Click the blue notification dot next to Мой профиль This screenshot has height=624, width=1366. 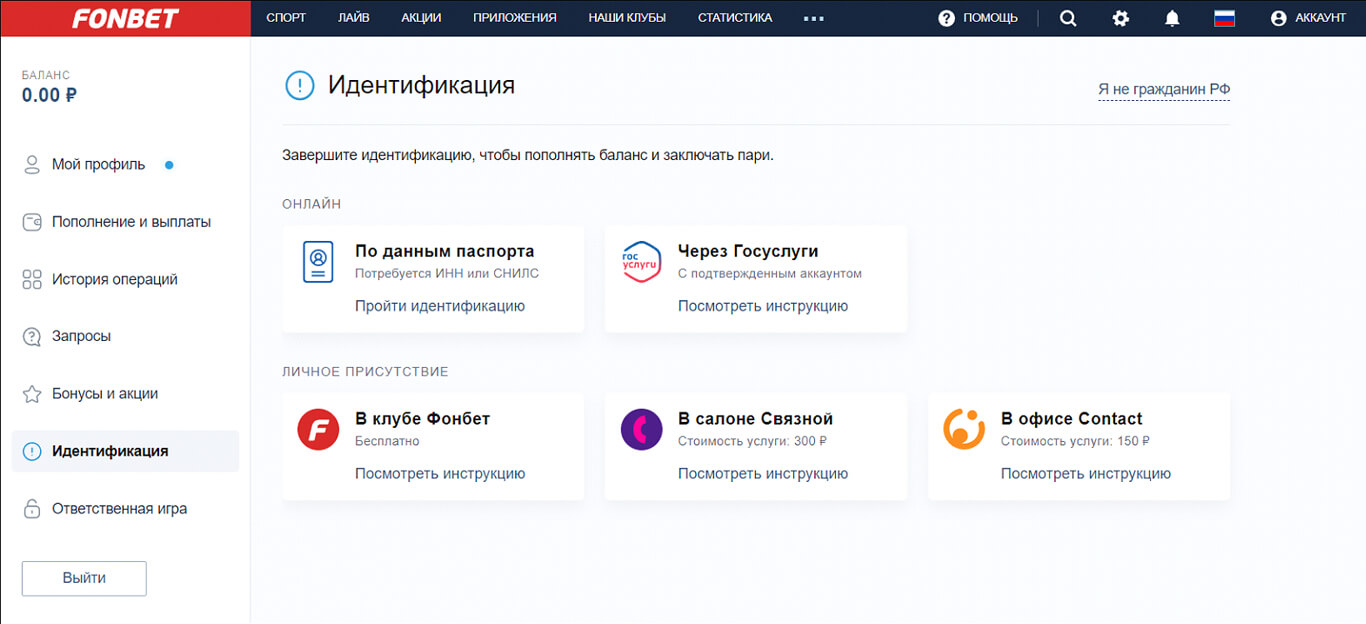click(169, 165)
